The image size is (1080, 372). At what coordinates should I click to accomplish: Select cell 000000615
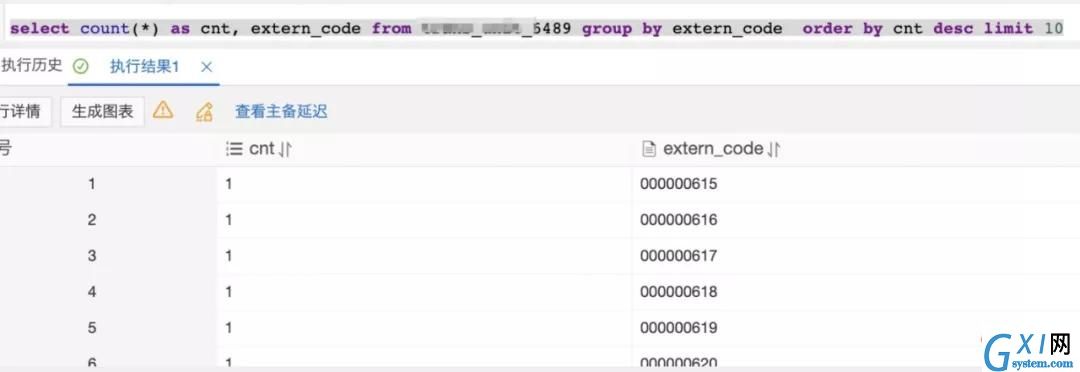[x=678, y=184]
